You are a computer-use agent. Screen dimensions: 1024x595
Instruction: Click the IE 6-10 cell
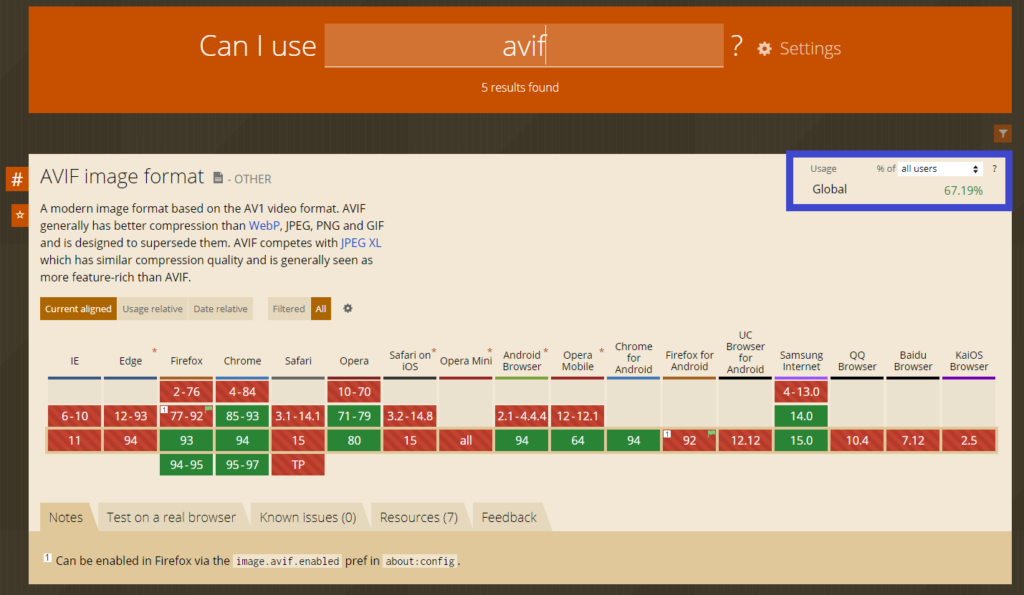click(74, 416)
